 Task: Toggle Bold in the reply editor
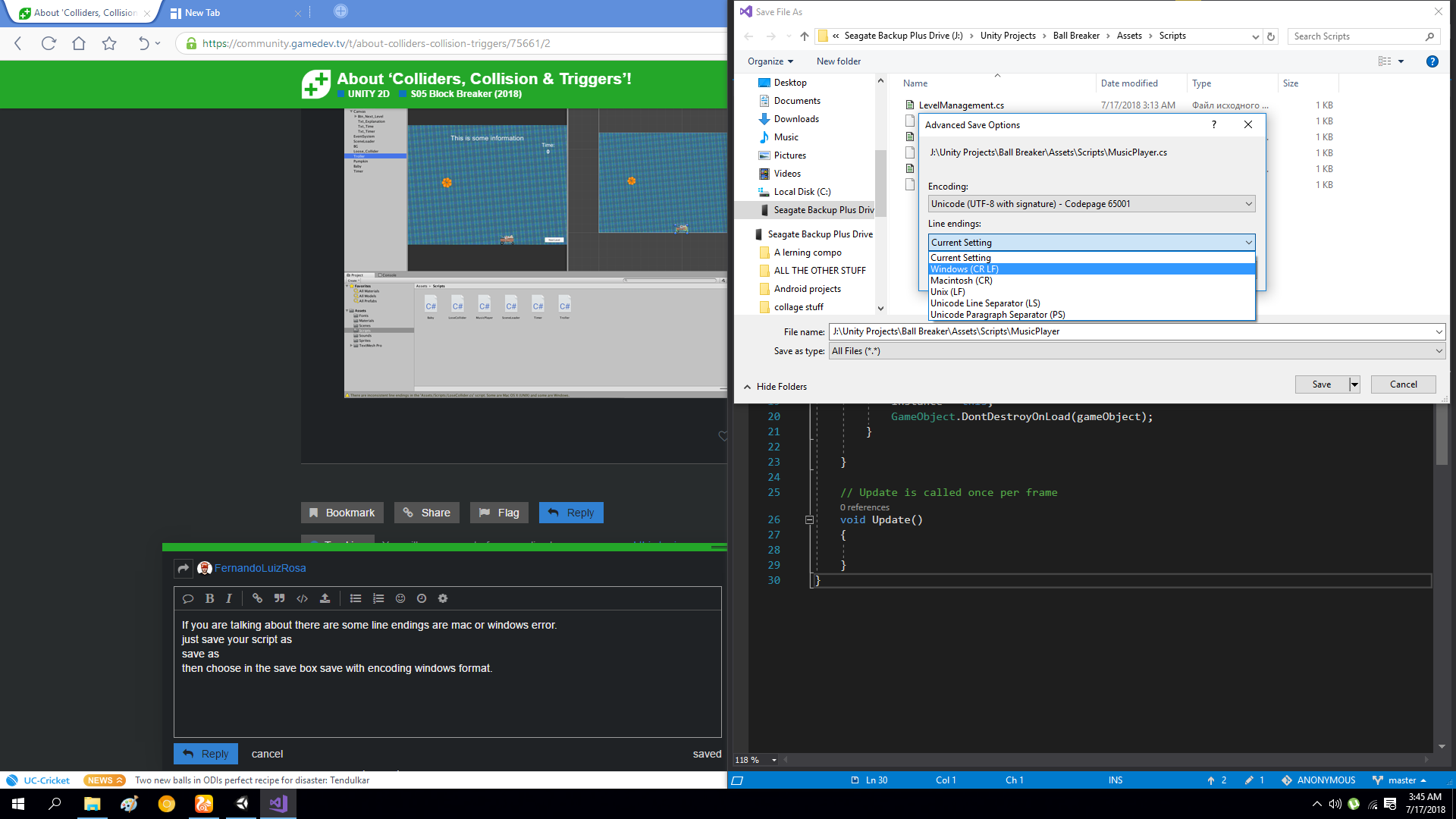click(x=209, y=598)
